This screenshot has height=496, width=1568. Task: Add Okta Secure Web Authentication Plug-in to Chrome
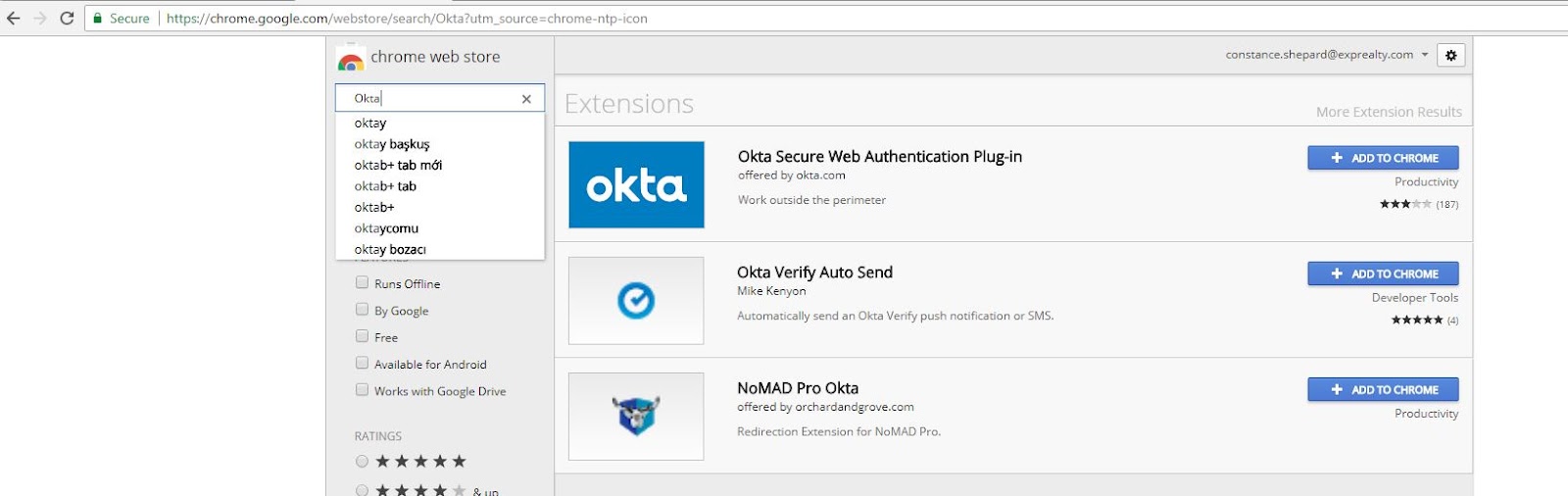point(1383,158)
